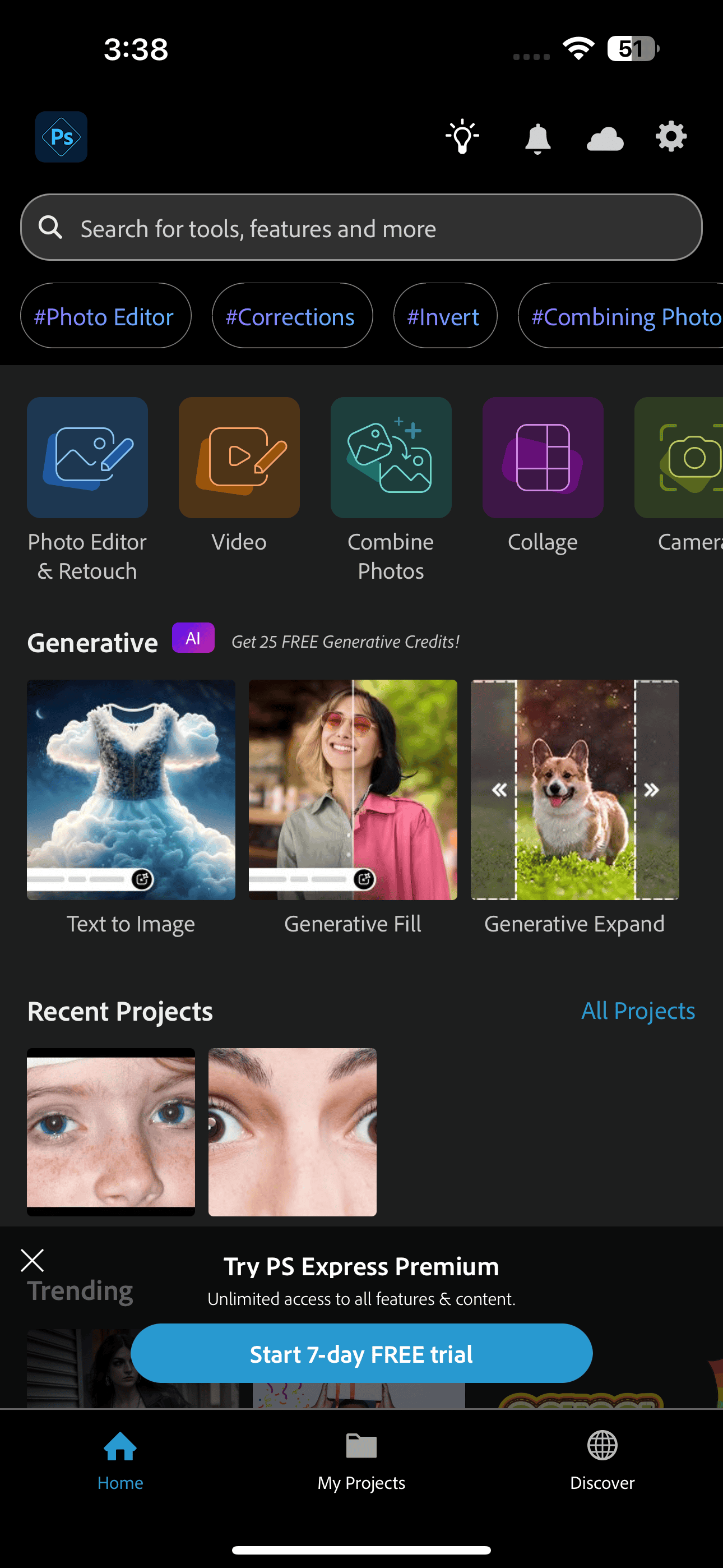723x1568 pixels.
Task: Open the Video editor tool
Action: pos(239,458)
